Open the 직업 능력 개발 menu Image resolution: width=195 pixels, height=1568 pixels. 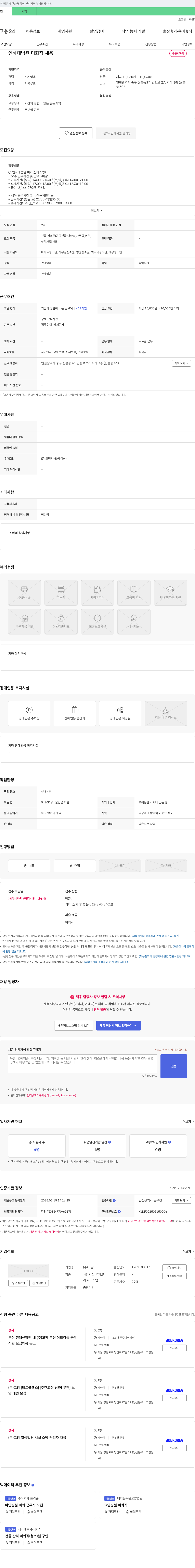pos(133,31)
